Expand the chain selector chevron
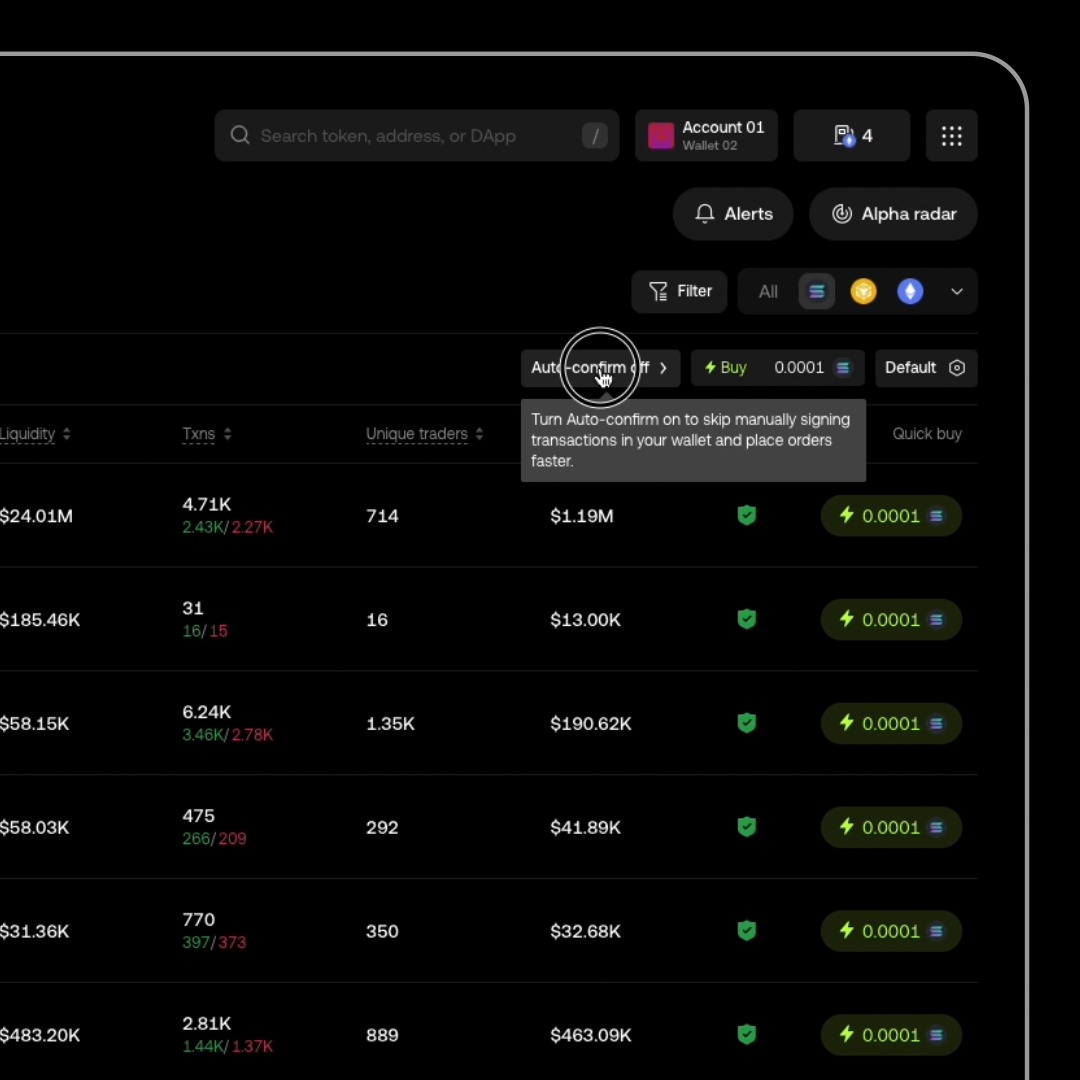Image resolution: width=1080 pixels, height=1080 pixels. (x=957, y=291)
